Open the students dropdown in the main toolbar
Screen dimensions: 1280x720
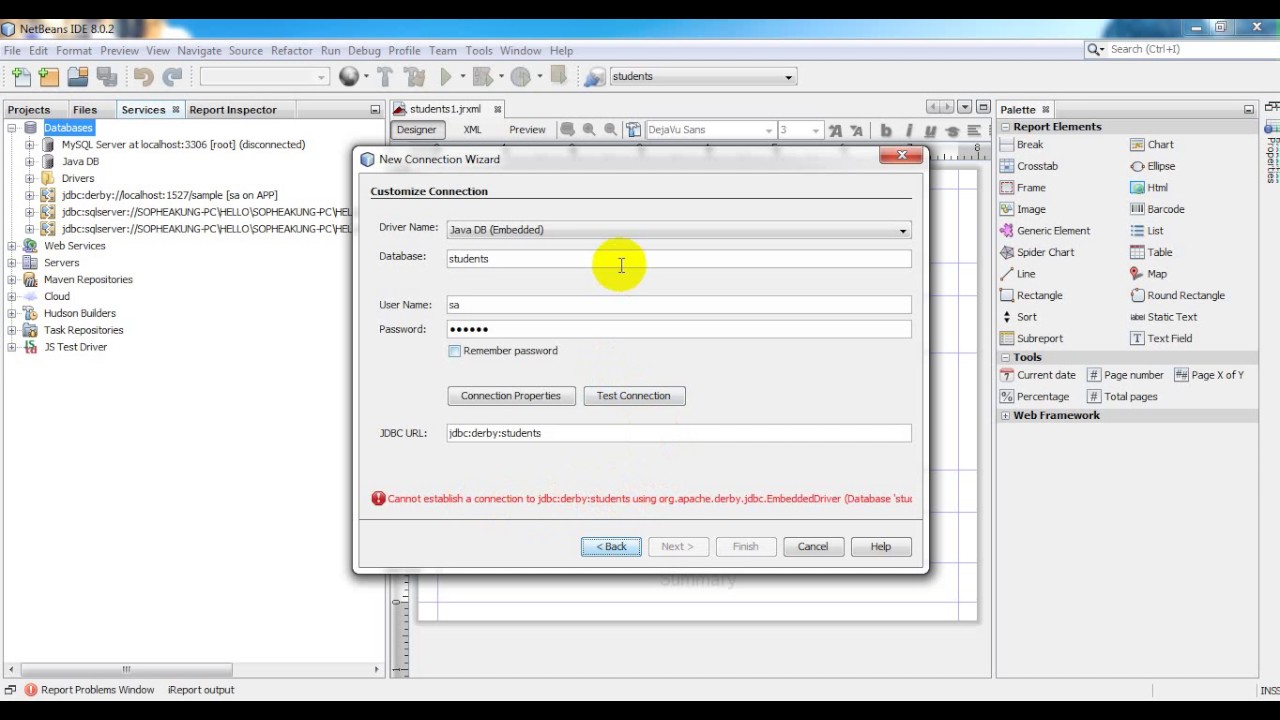[x=788, y=77]
